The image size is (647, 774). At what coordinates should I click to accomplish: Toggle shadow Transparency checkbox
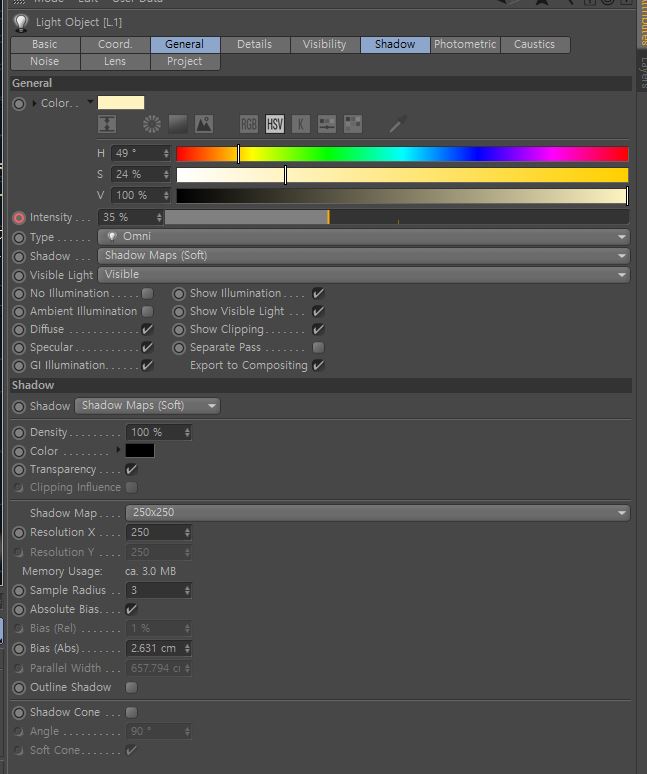click(131, 469)
